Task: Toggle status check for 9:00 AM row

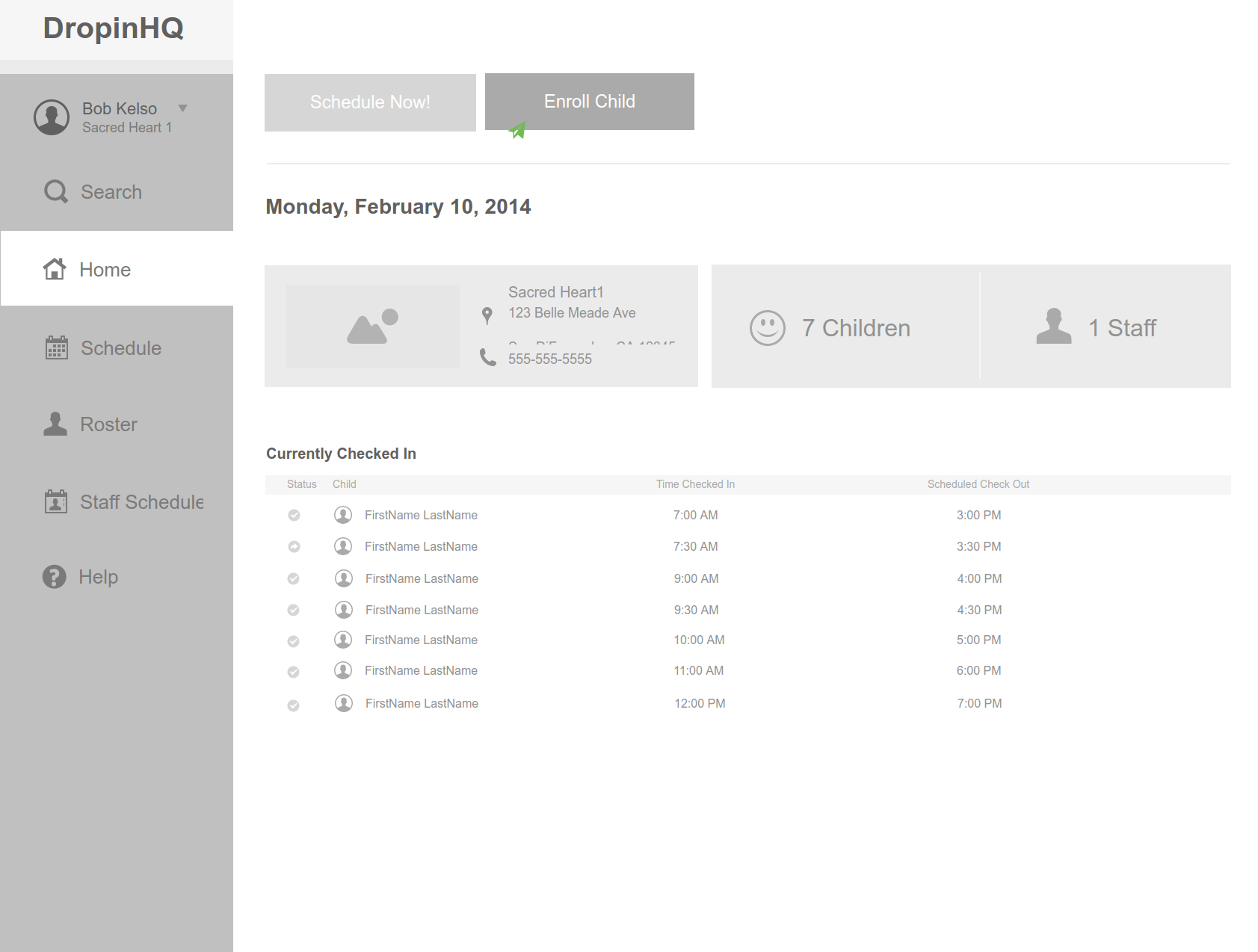Action: tap(294, 578)
